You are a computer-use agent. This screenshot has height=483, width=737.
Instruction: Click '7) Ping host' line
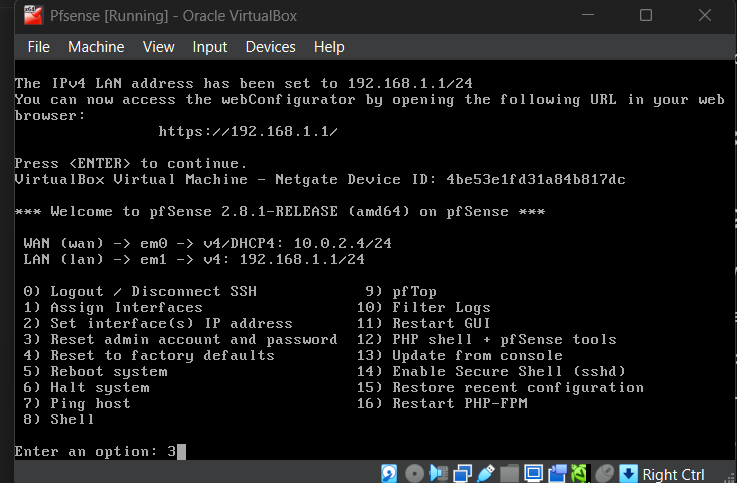coord(77,404)
